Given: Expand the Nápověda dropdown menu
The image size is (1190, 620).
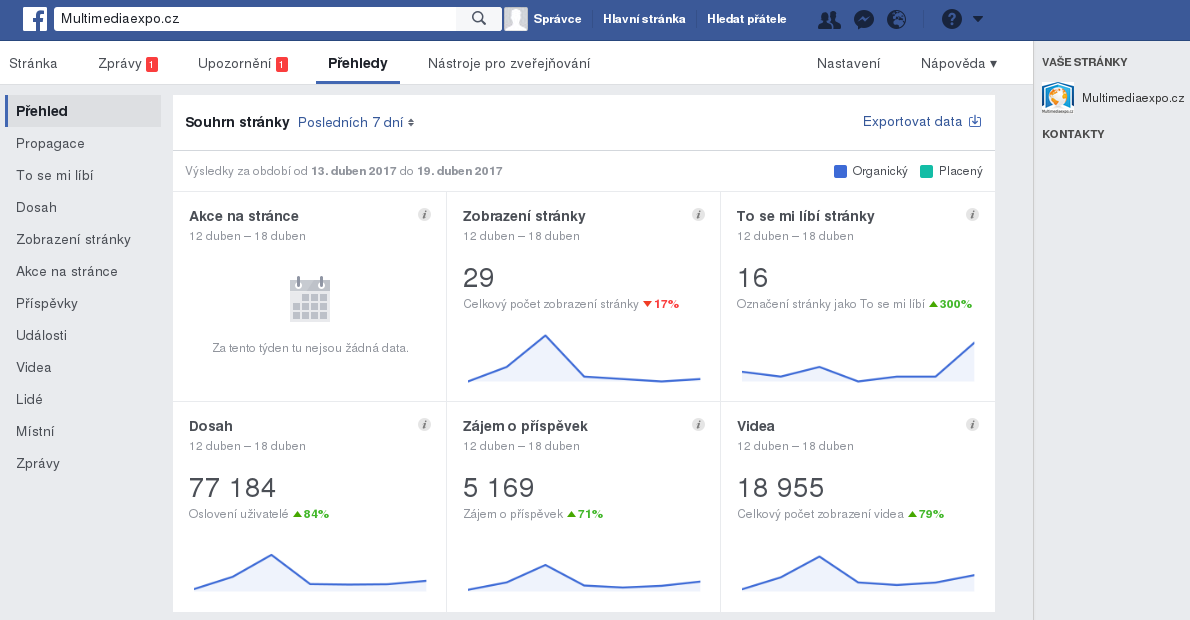Looking at the screenshot, I should coord(958,63).
